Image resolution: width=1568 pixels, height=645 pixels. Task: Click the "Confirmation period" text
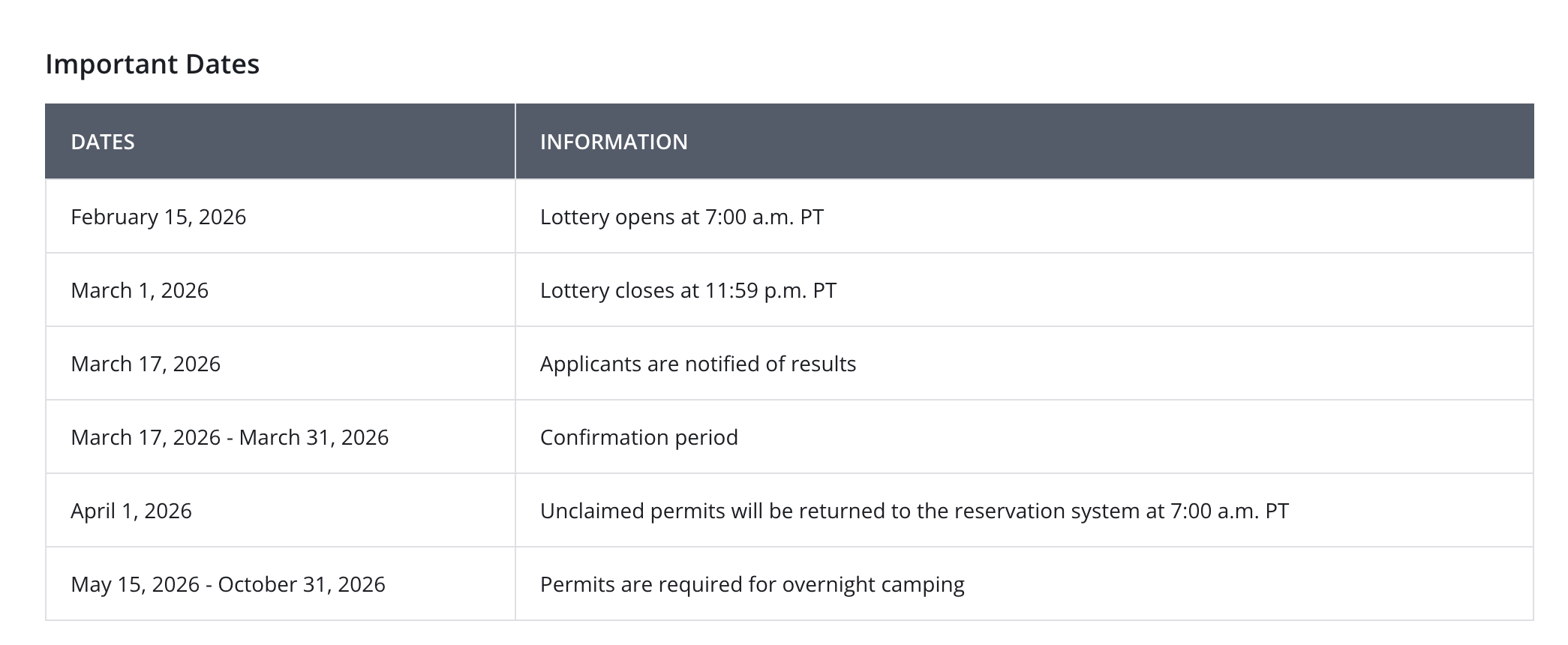tap(638, 437)
